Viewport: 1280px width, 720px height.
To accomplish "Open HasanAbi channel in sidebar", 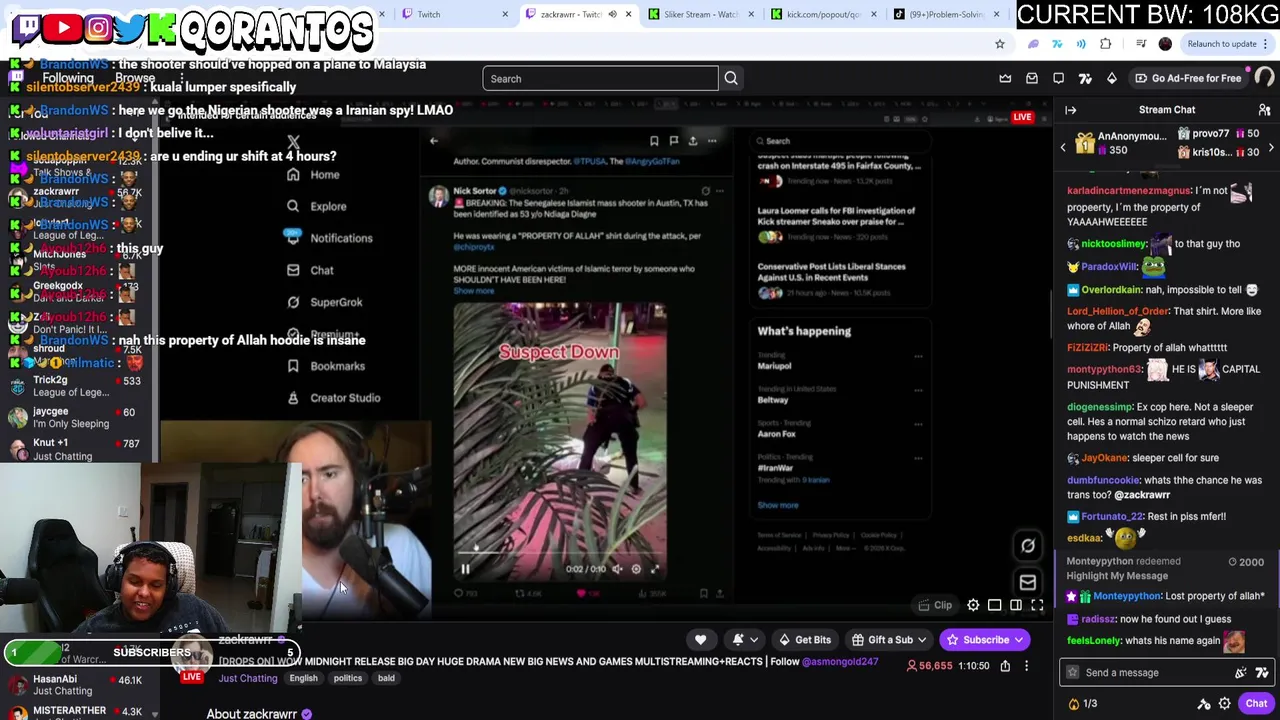I will (x=78, y=685).
